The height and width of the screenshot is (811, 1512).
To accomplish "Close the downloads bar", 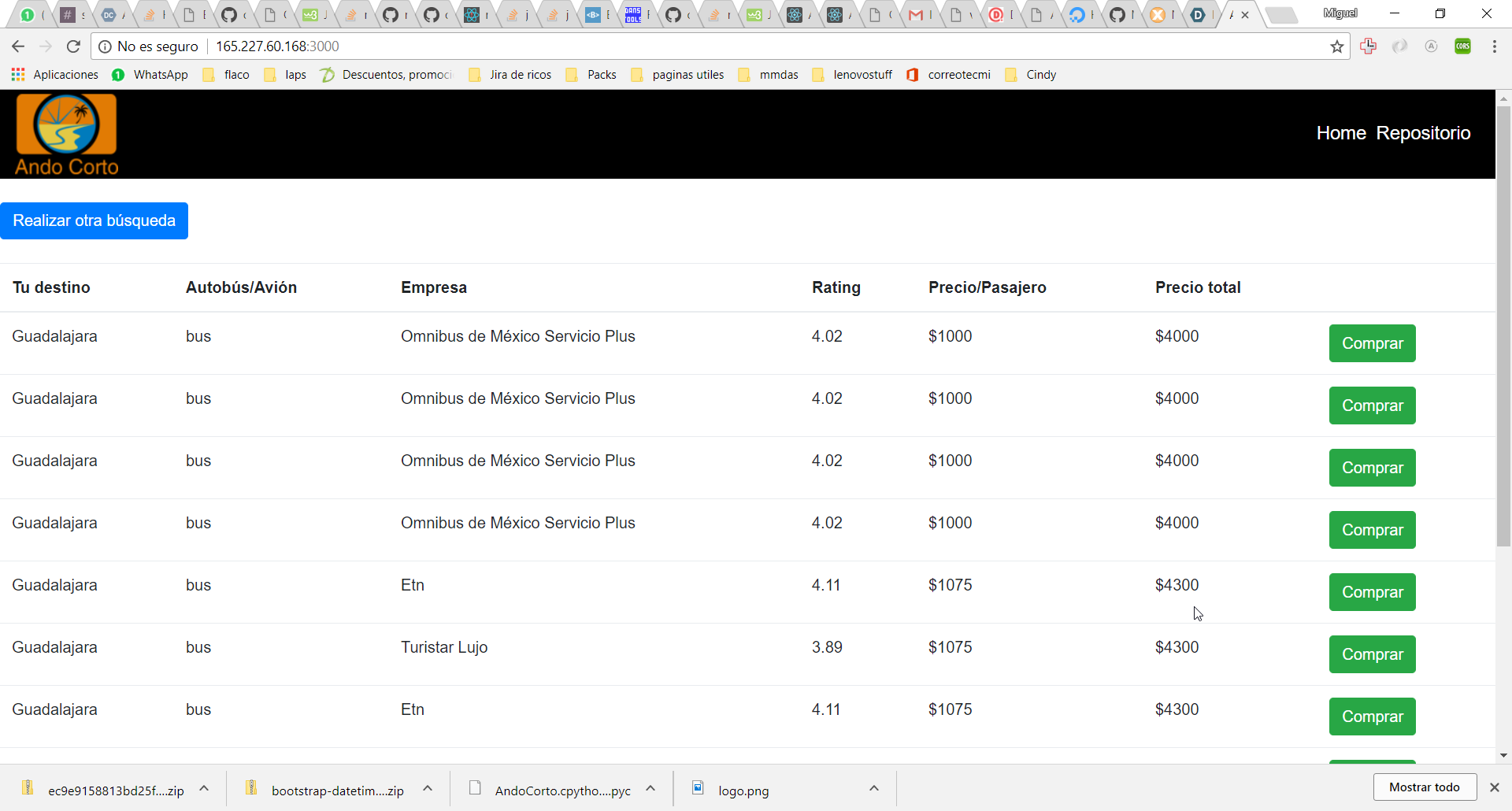I will click(1495, 787).
